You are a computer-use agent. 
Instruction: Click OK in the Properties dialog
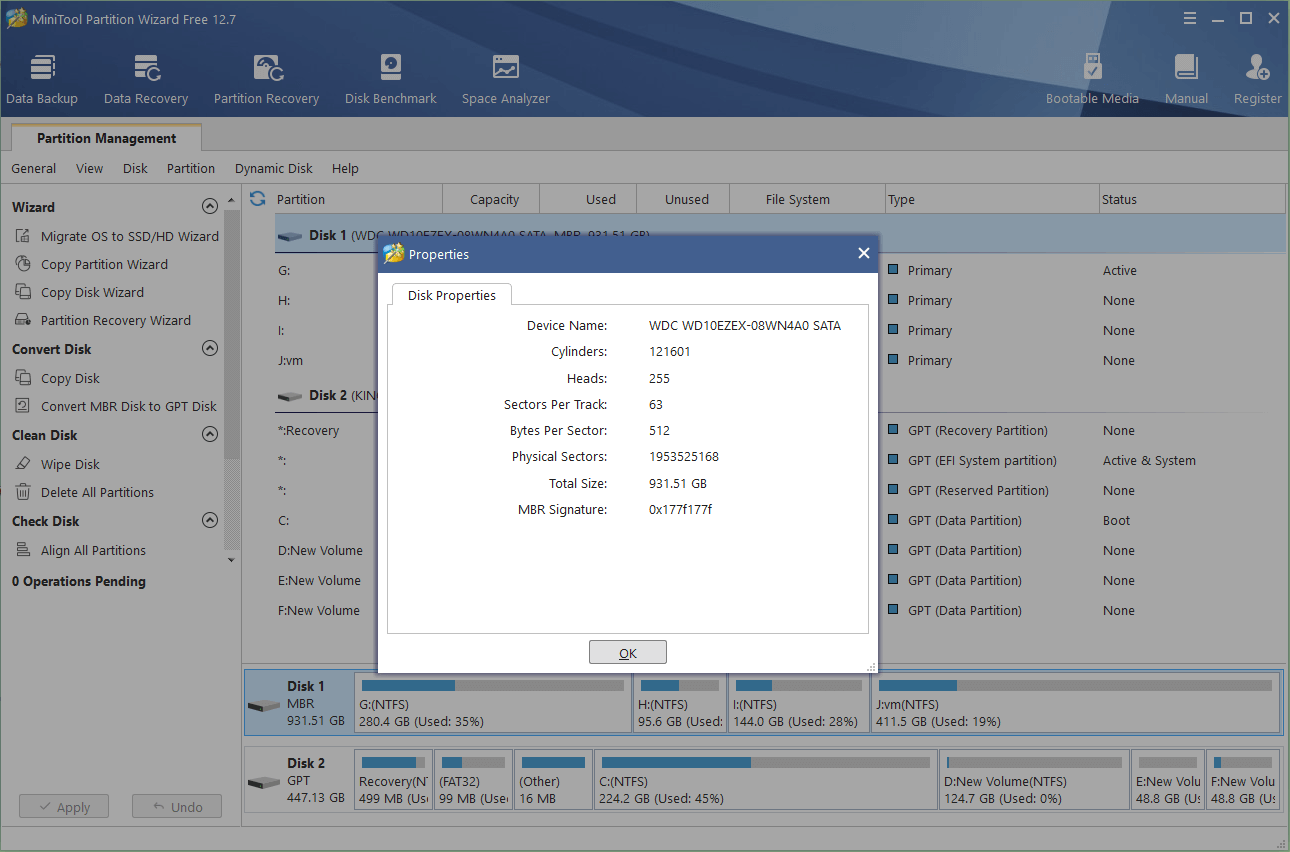628,652
